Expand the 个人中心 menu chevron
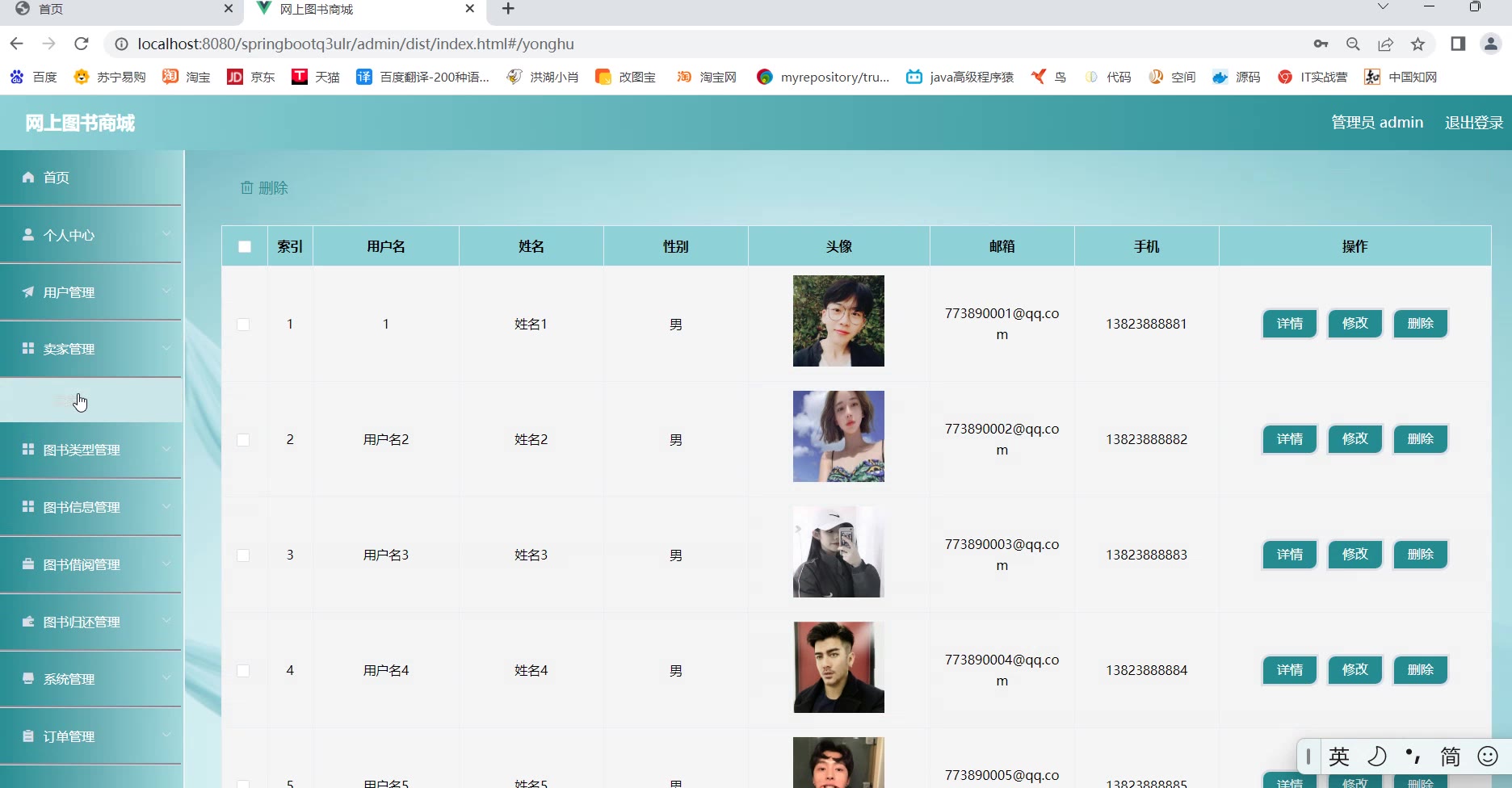1512x788 pixels. (x=166, y=234)
